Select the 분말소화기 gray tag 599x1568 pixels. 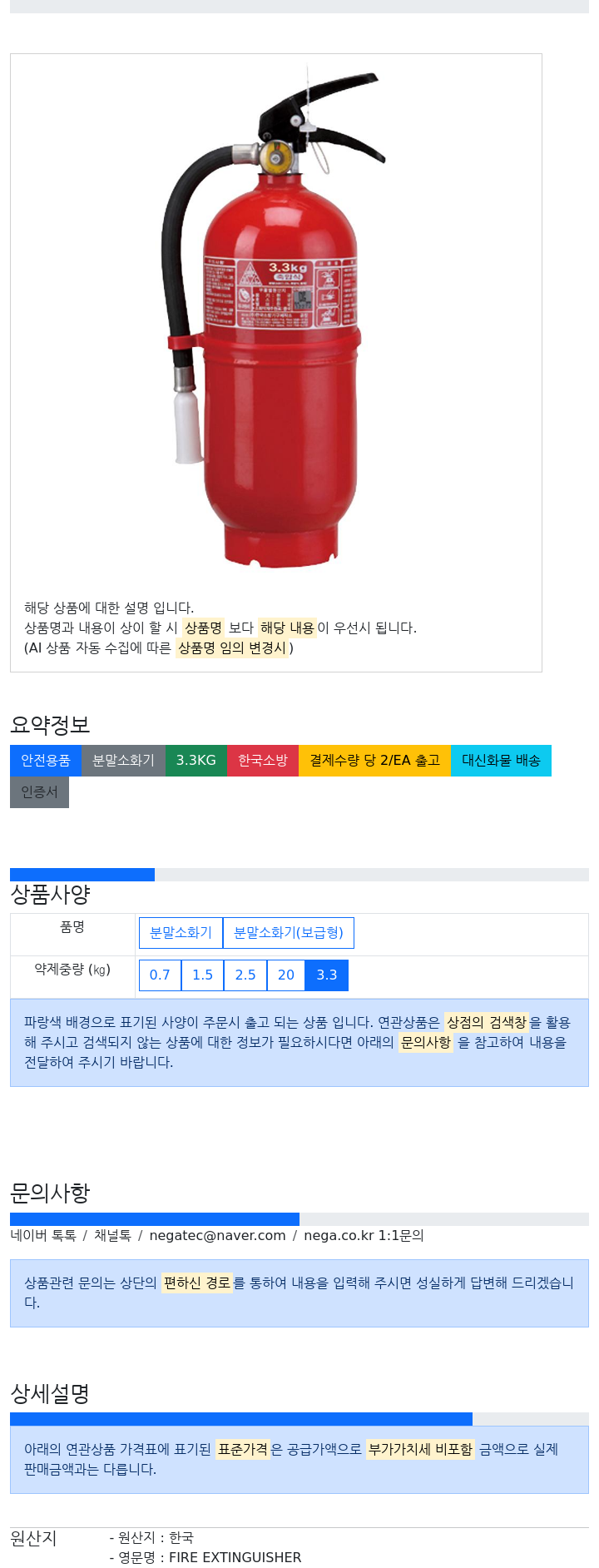coord(123,761)
